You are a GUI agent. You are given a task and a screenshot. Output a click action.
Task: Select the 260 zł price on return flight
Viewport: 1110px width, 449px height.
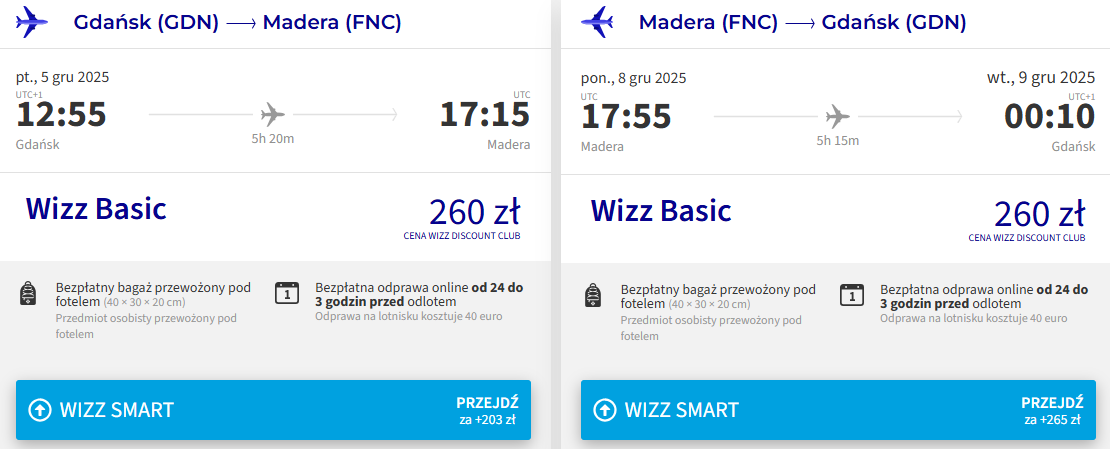pos(1039,213)
